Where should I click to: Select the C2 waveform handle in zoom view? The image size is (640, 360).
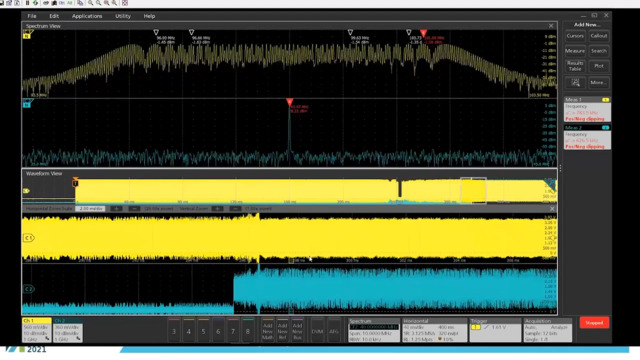tap(29, 289)
